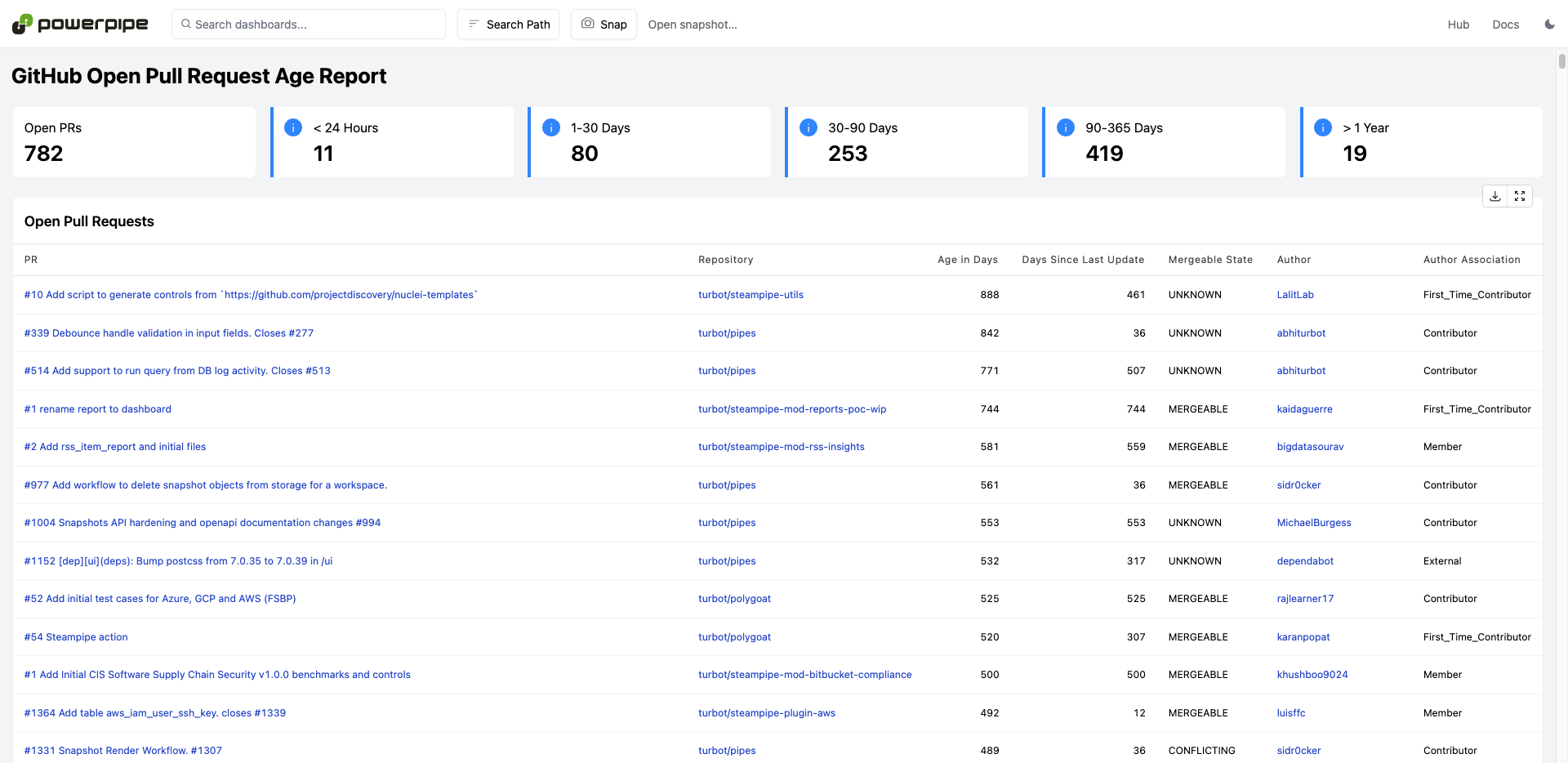1568x763 pixels.
Task: Open PR #1364 Add table aws_iam_user_ssh_key
Action: coord(155,713)
